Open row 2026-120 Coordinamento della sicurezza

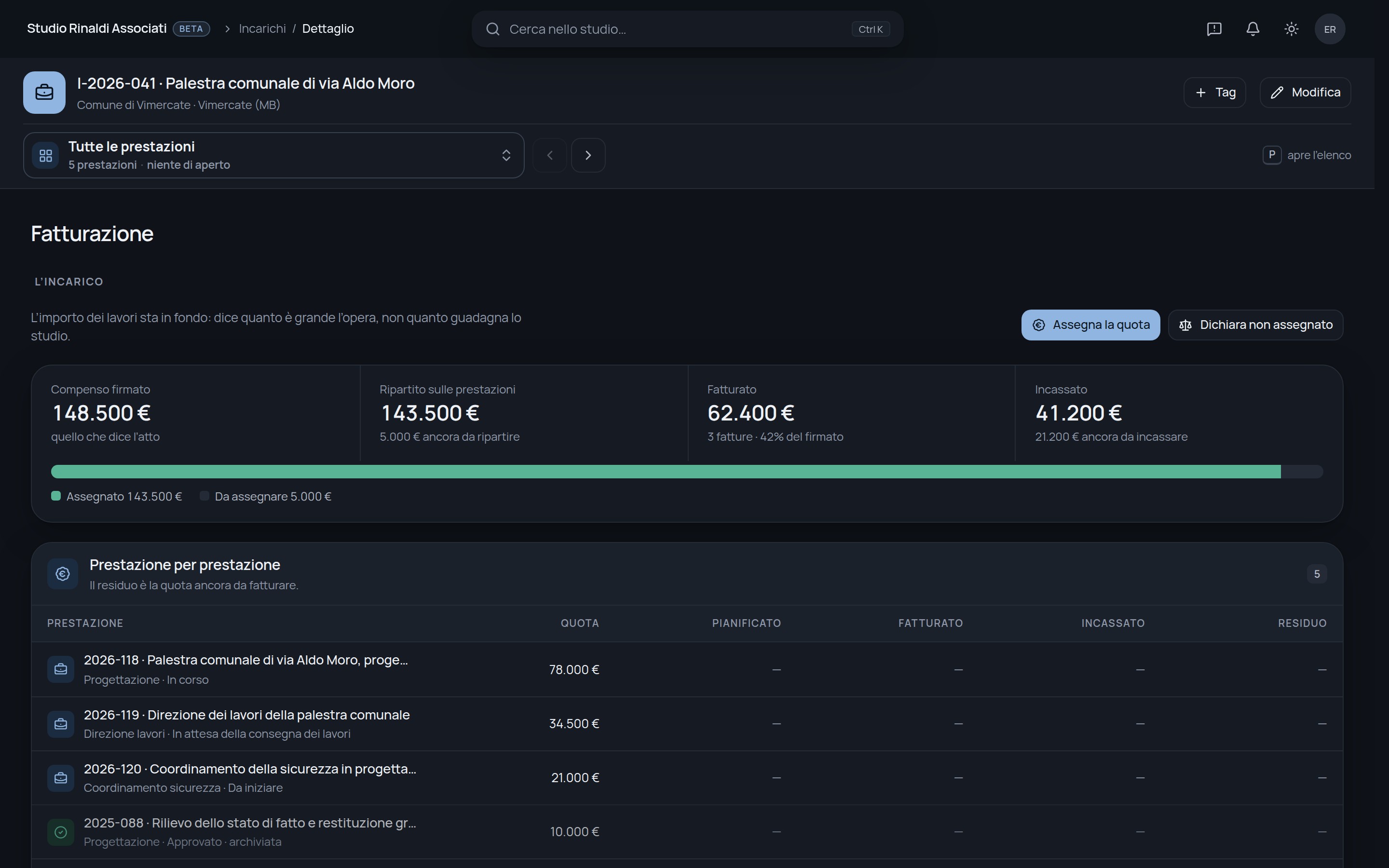[x=686, y=778]
